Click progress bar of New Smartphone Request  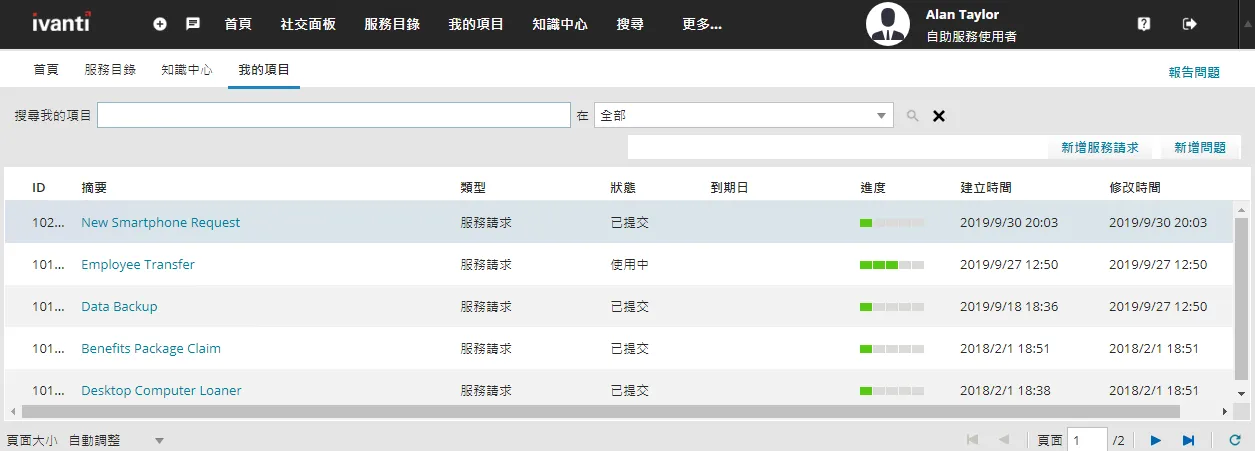pos(892,223)
